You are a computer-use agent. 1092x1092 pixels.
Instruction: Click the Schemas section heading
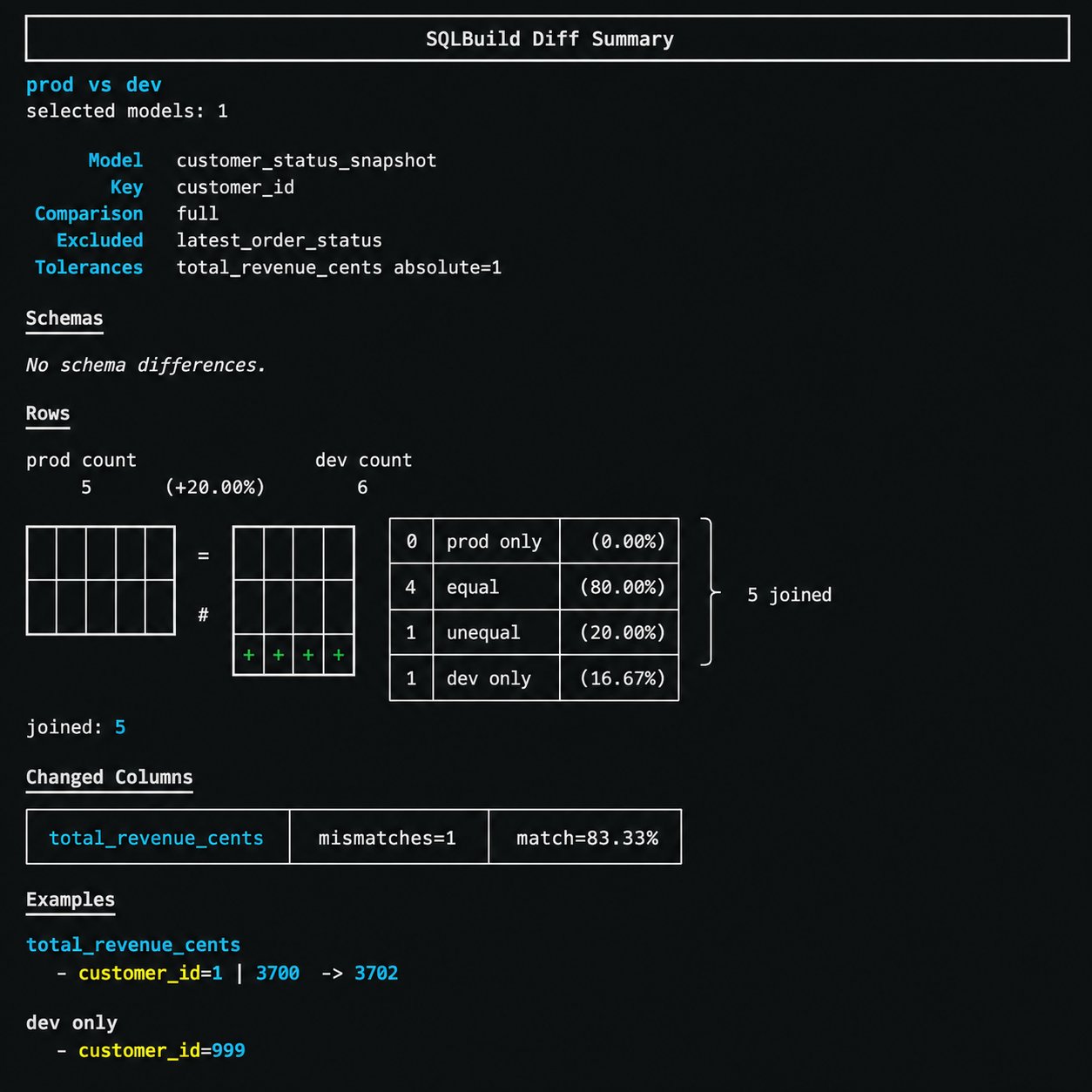(x=64, y=319)
